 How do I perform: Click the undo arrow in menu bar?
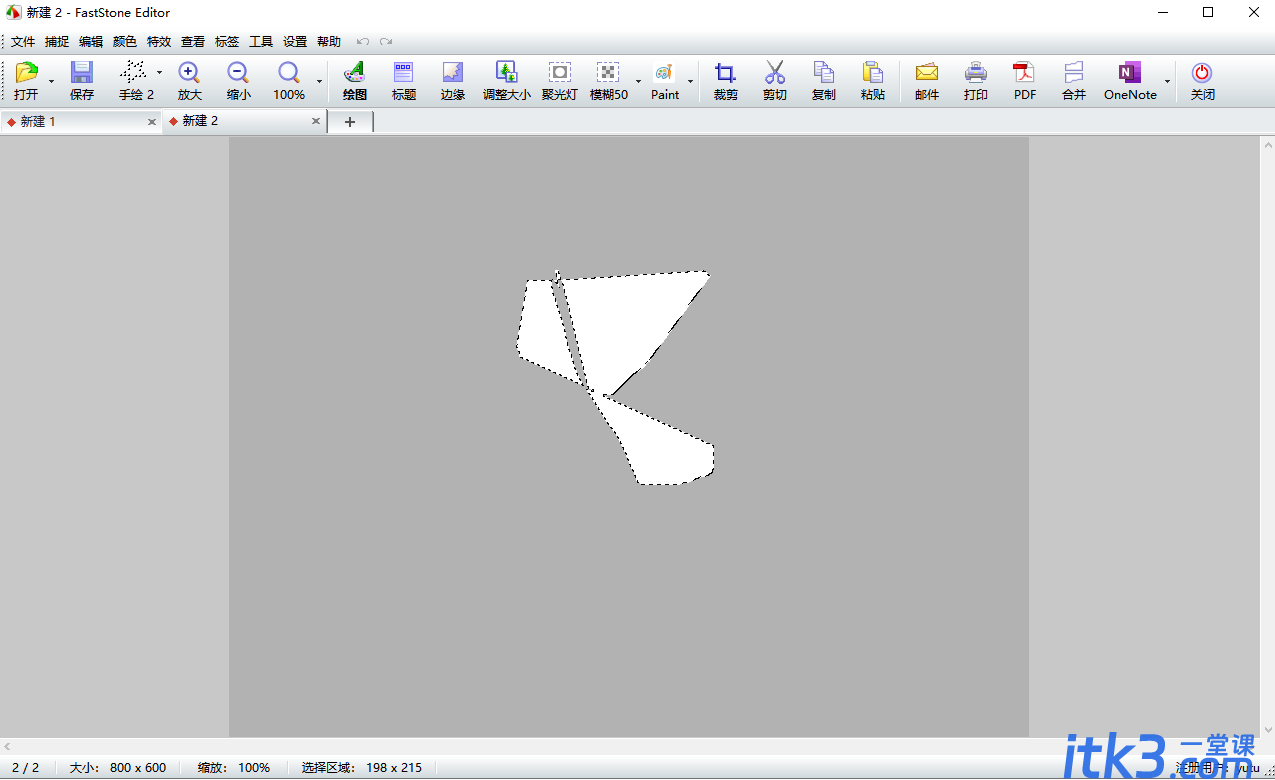[x=363, y=42]
